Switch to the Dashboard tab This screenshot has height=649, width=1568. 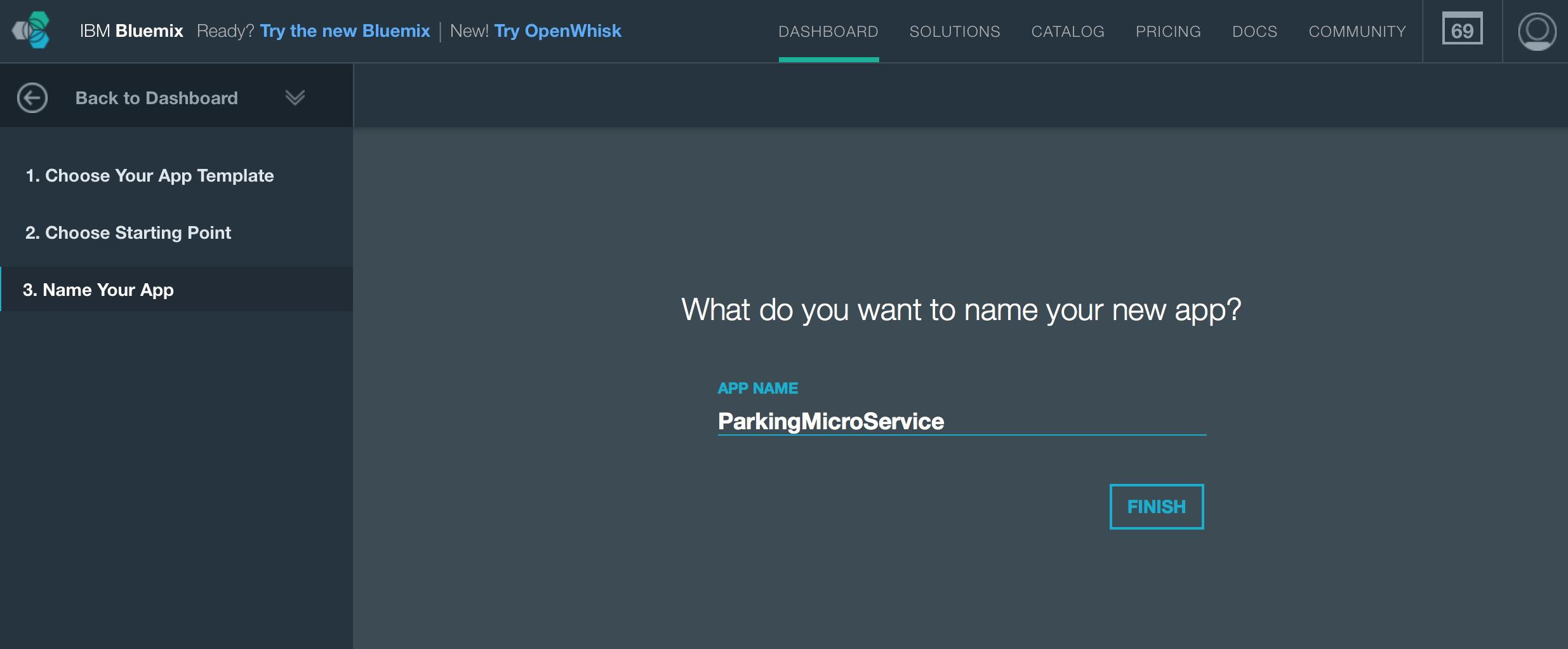pos(828,31)
